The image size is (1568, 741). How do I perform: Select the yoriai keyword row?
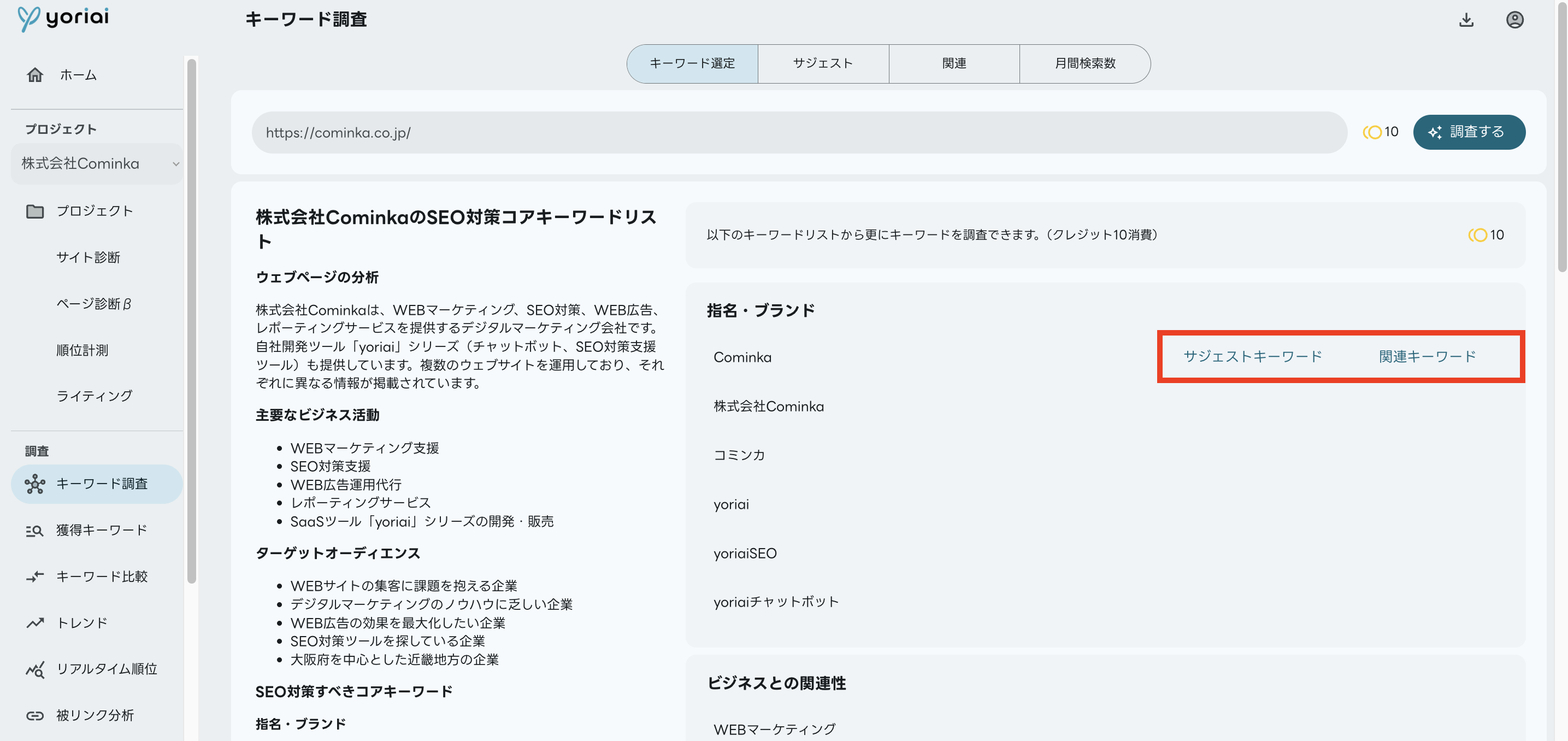[1105, 504]
